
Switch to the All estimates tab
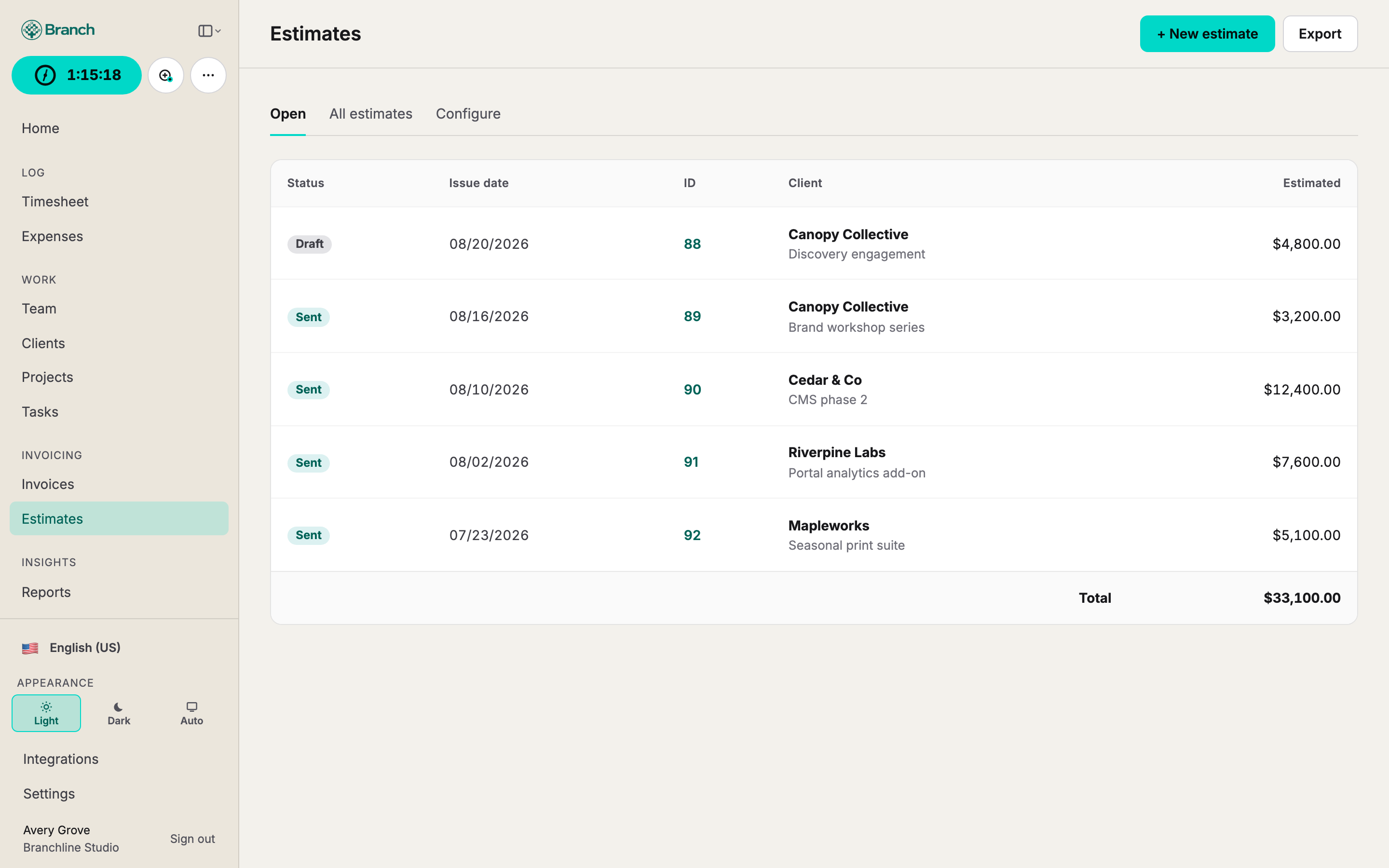[371, 114]
